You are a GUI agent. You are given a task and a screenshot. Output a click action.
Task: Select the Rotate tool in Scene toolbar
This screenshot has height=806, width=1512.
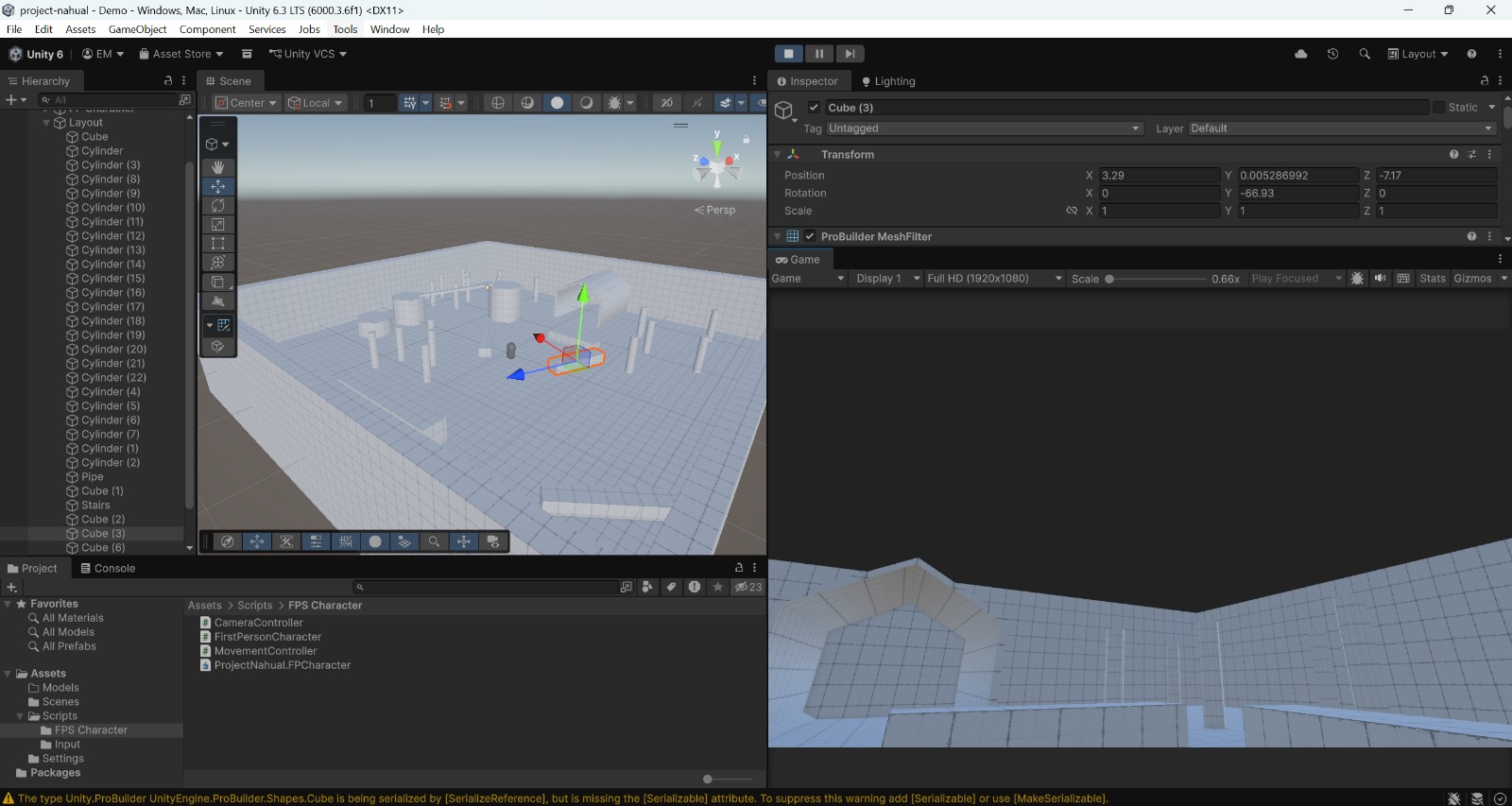[217, 205]
